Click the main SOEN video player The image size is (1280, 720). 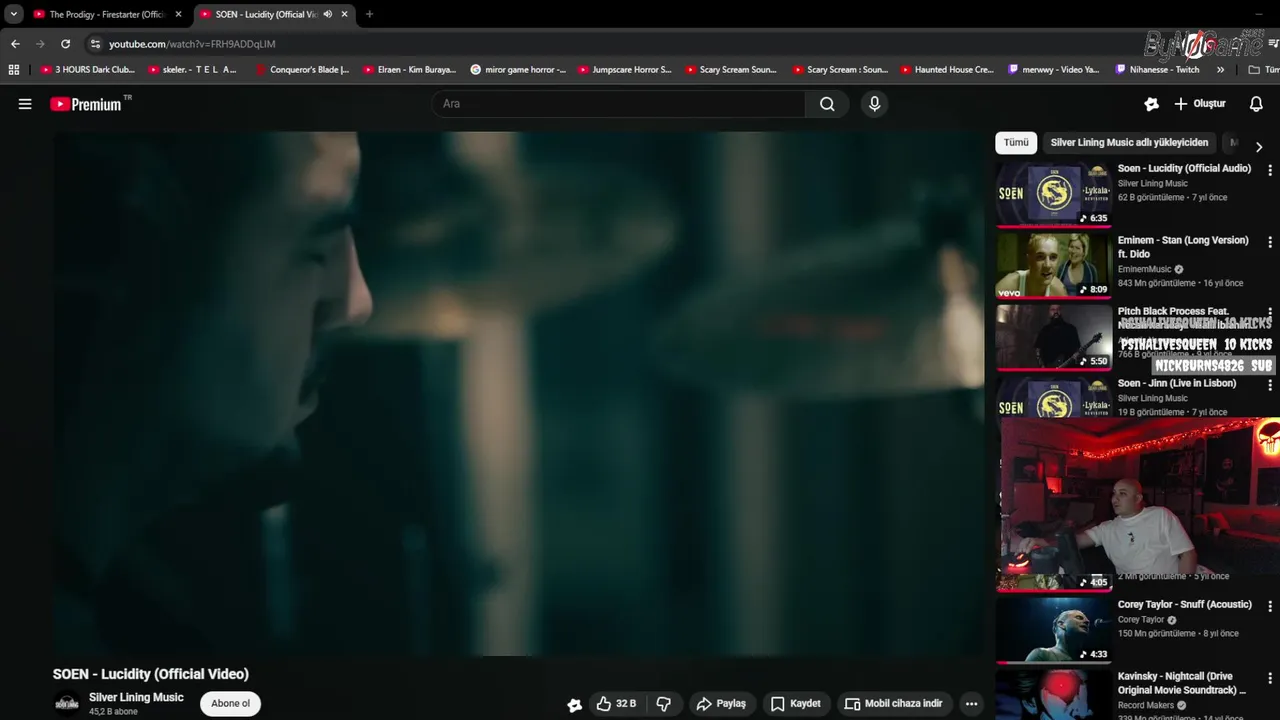point(519,394)
